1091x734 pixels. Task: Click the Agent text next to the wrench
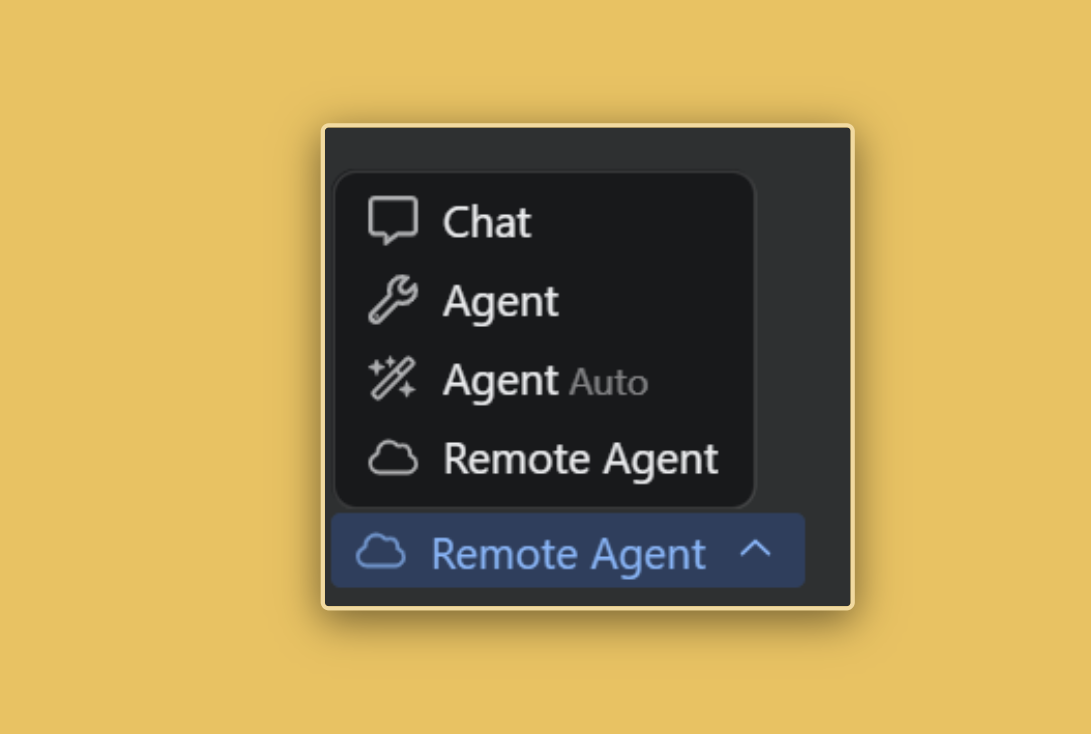click(500, 303)
